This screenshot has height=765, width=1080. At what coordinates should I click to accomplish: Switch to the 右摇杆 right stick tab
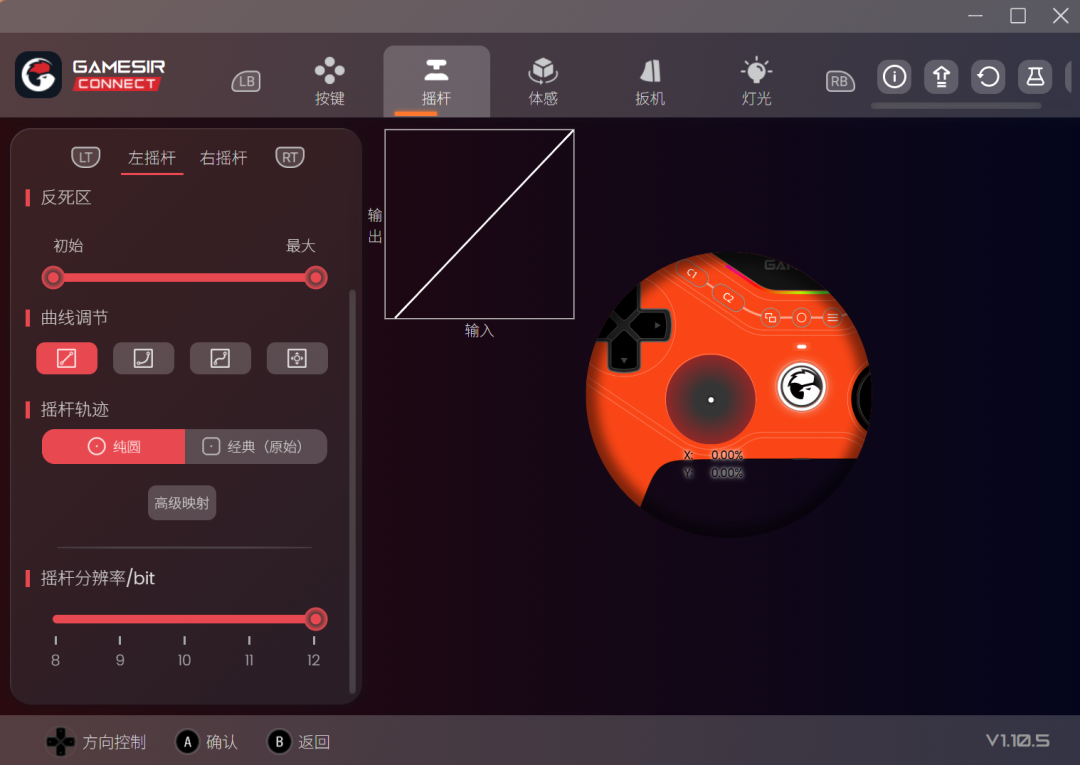coord(223,158)
